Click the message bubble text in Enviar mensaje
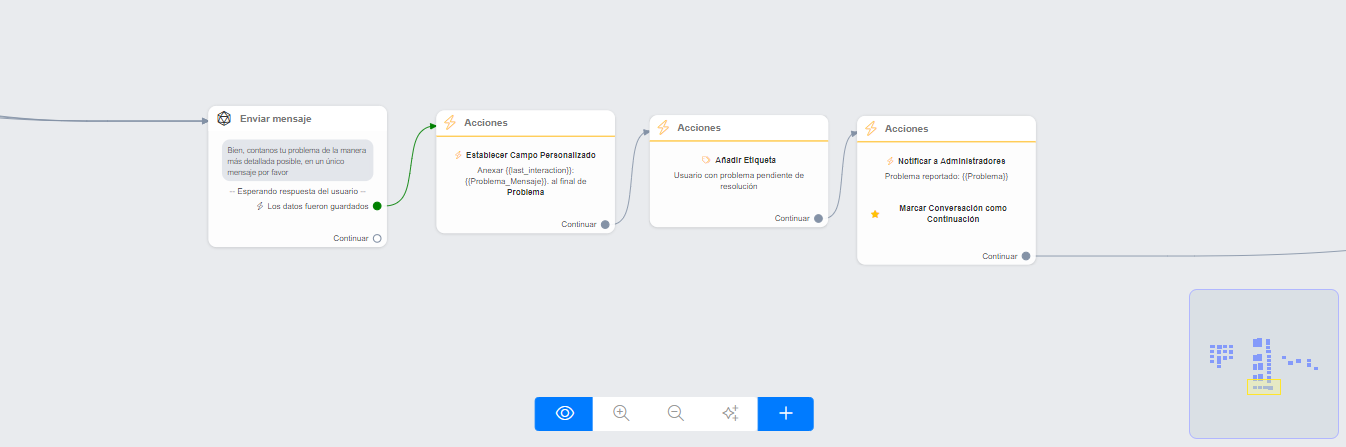Viewport: 1346px width, 447px height. (297, 160)
